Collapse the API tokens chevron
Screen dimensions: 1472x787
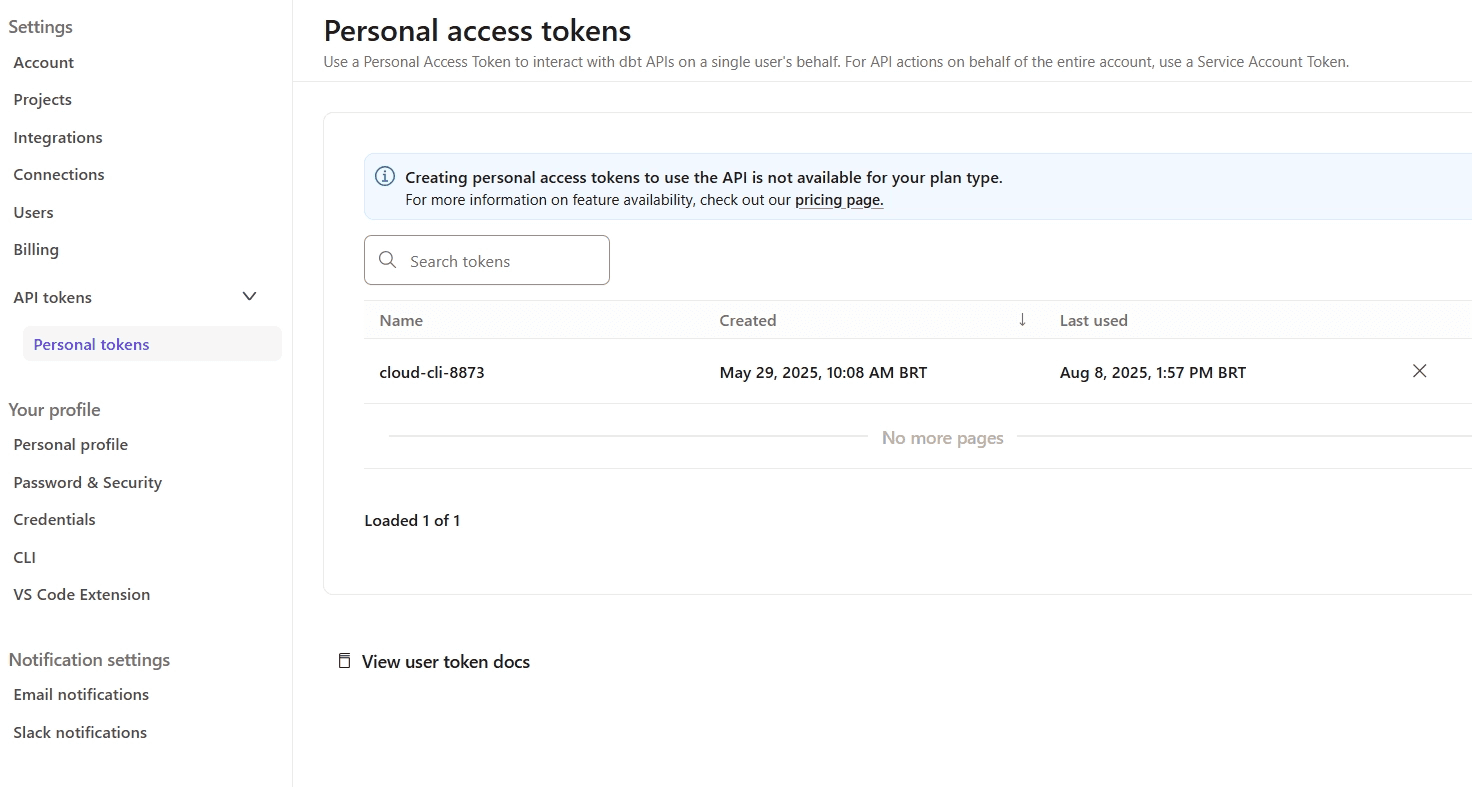[250, 296]
